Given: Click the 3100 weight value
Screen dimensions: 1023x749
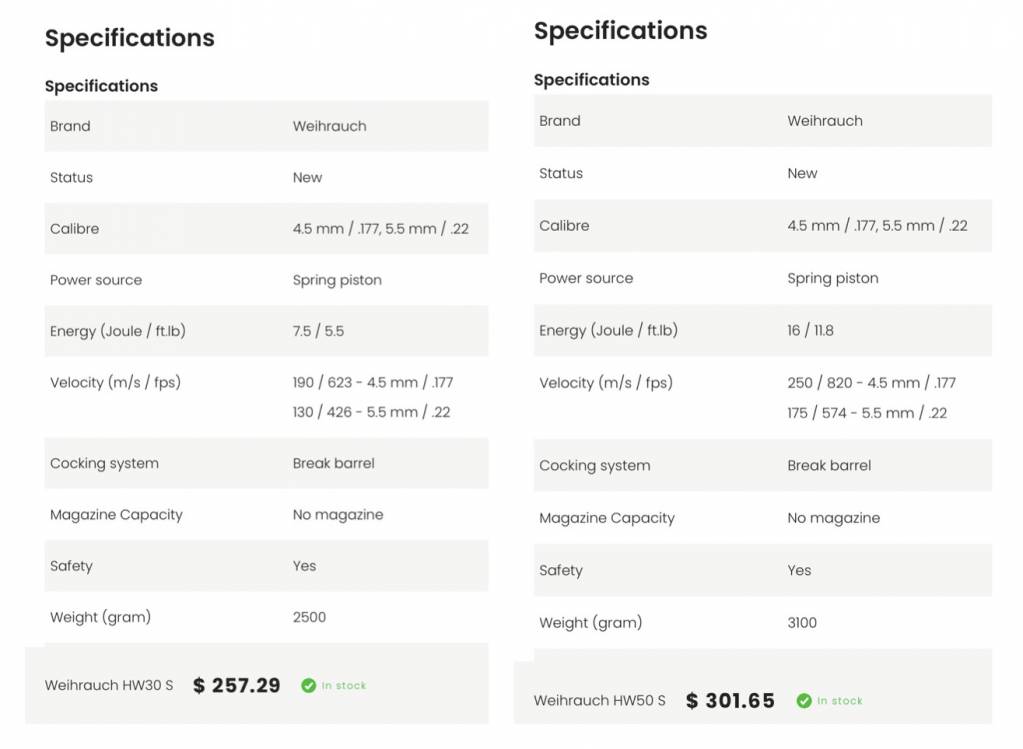Looking at the screenshot, I should click(802, 623).
